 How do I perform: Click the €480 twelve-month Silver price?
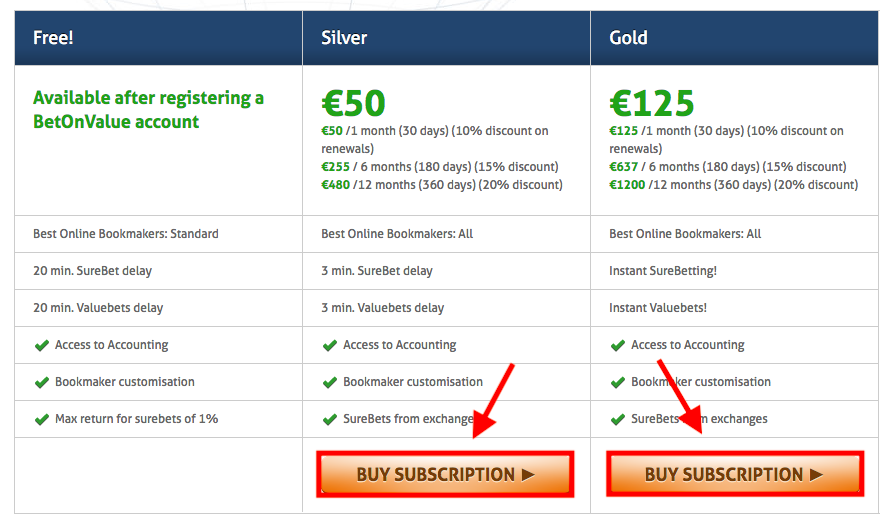[x=335, y=185]
